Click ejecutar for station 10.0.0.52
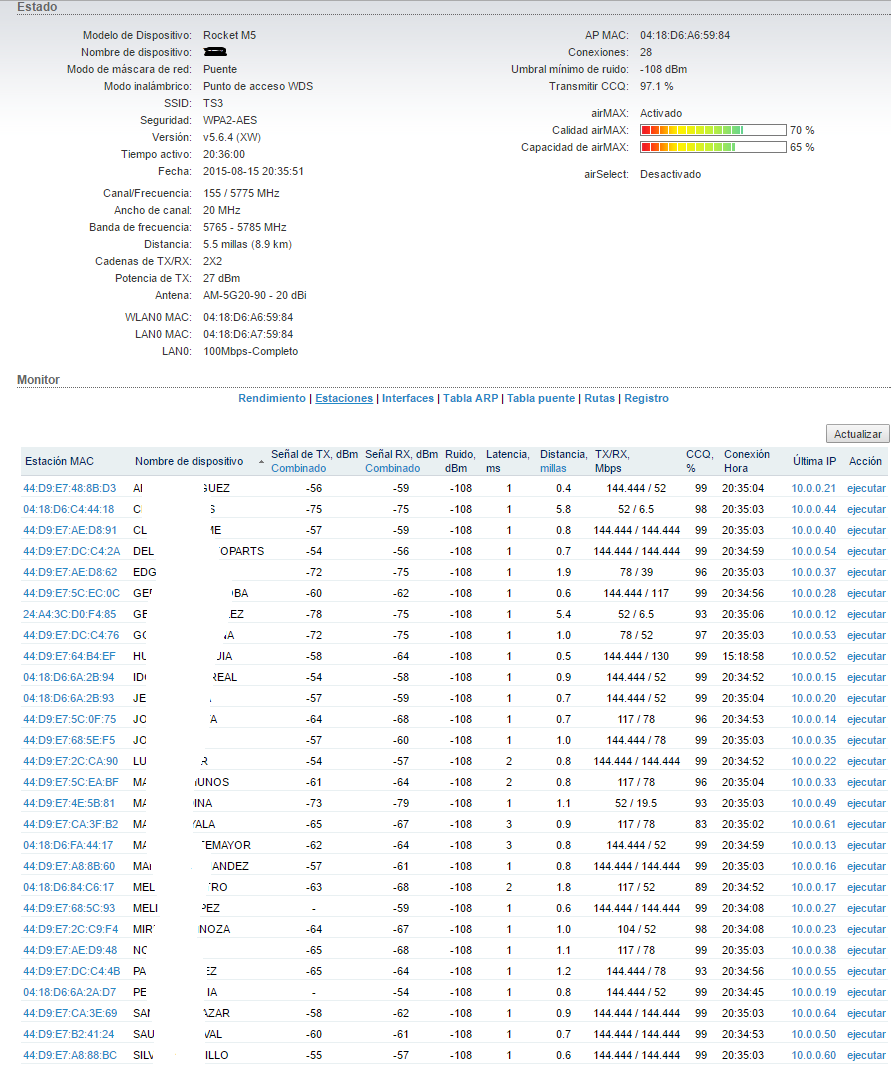 (x=866, y=656)
